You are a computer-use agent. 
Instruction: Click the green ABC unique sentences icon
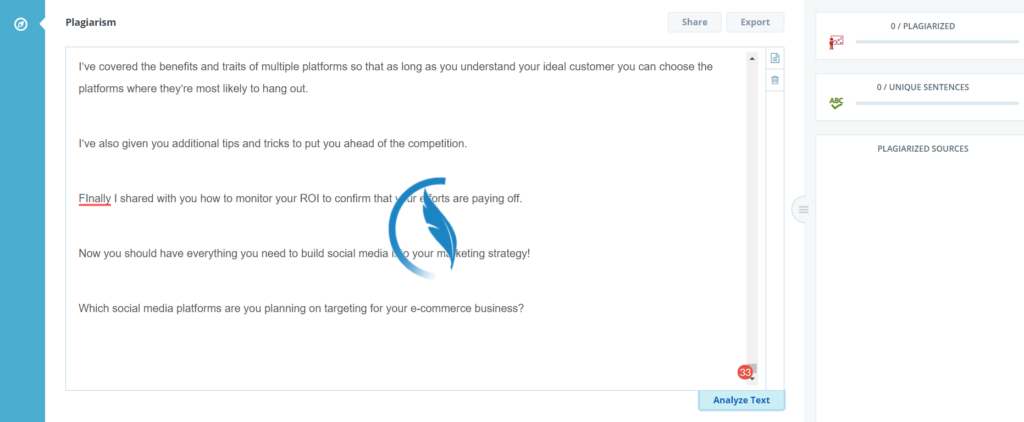click(x=836, y=103)
